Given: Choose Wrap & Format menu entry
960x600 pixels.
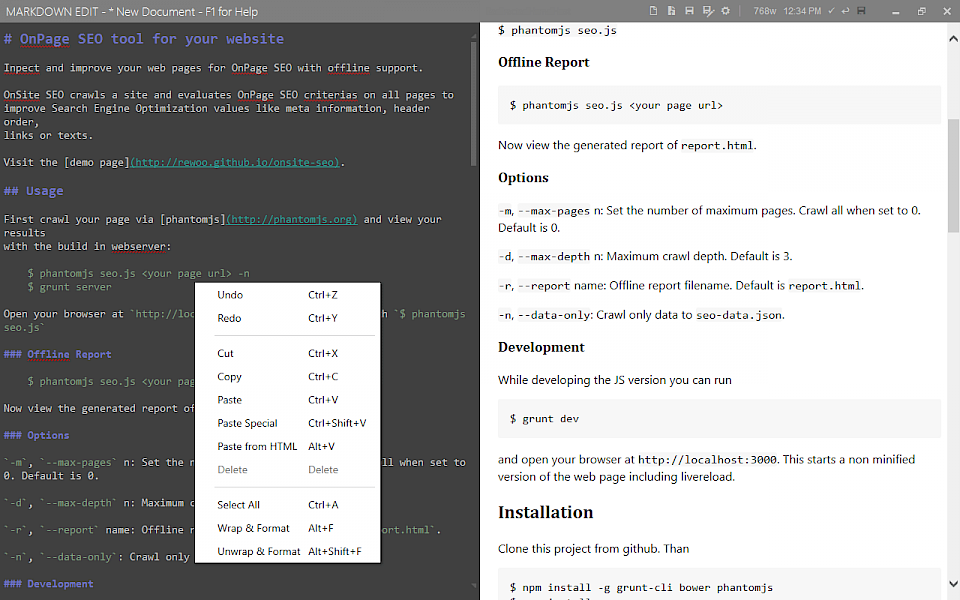Looking at the screenshot, I should coord(287,528).
